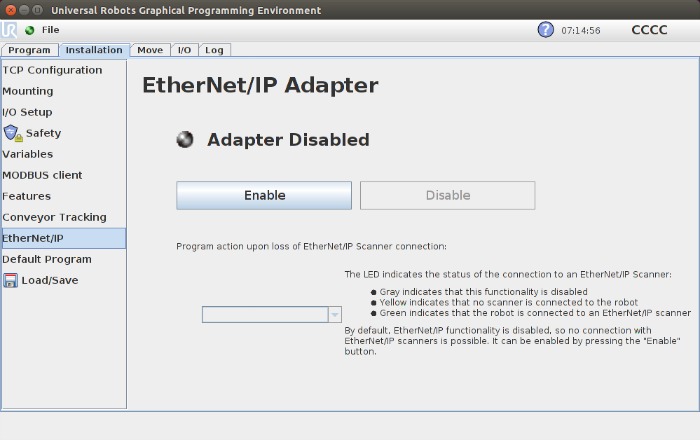Click the CCCC label in header
Viewport: 700px width, 440px height.
pyautogui.click(x=649, y=30)
